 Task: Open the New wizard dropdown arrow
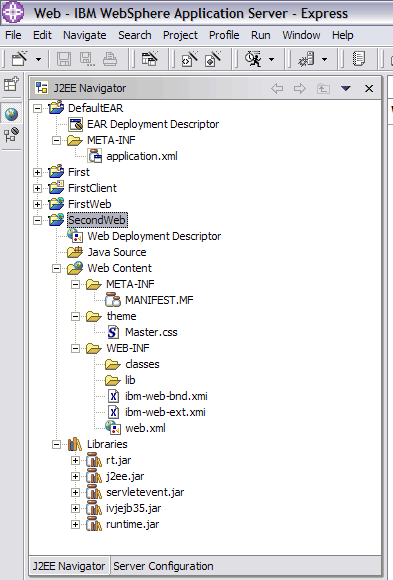[38, 59]
